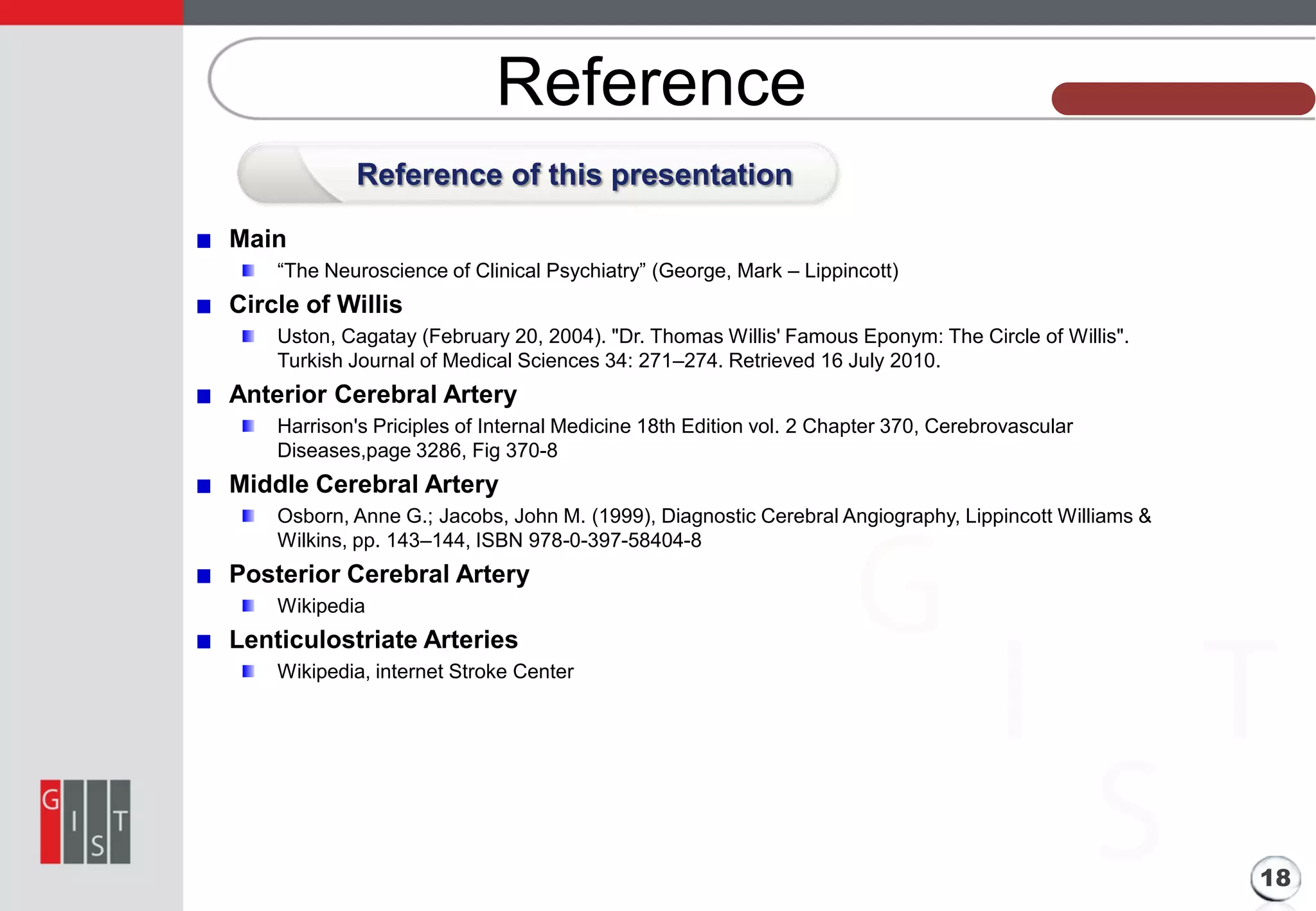The height and width of the screenshot is (911, 1316).
Task: Select the "Main" heading
Action: 258,239
